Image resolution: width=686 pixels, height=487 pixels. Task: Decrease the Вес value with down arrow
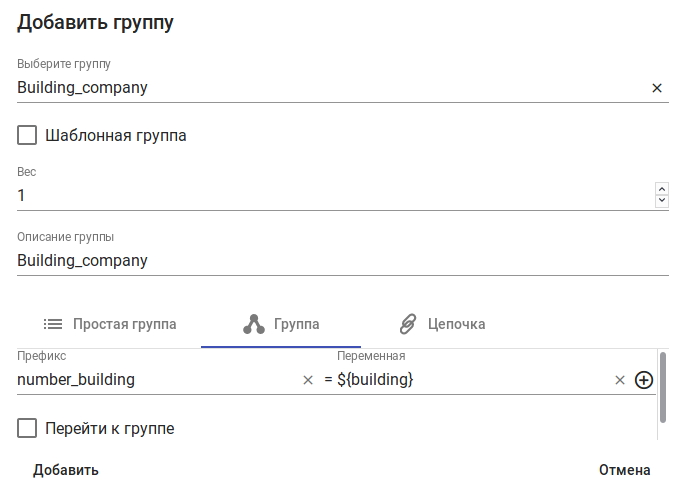tap(661, 201)
